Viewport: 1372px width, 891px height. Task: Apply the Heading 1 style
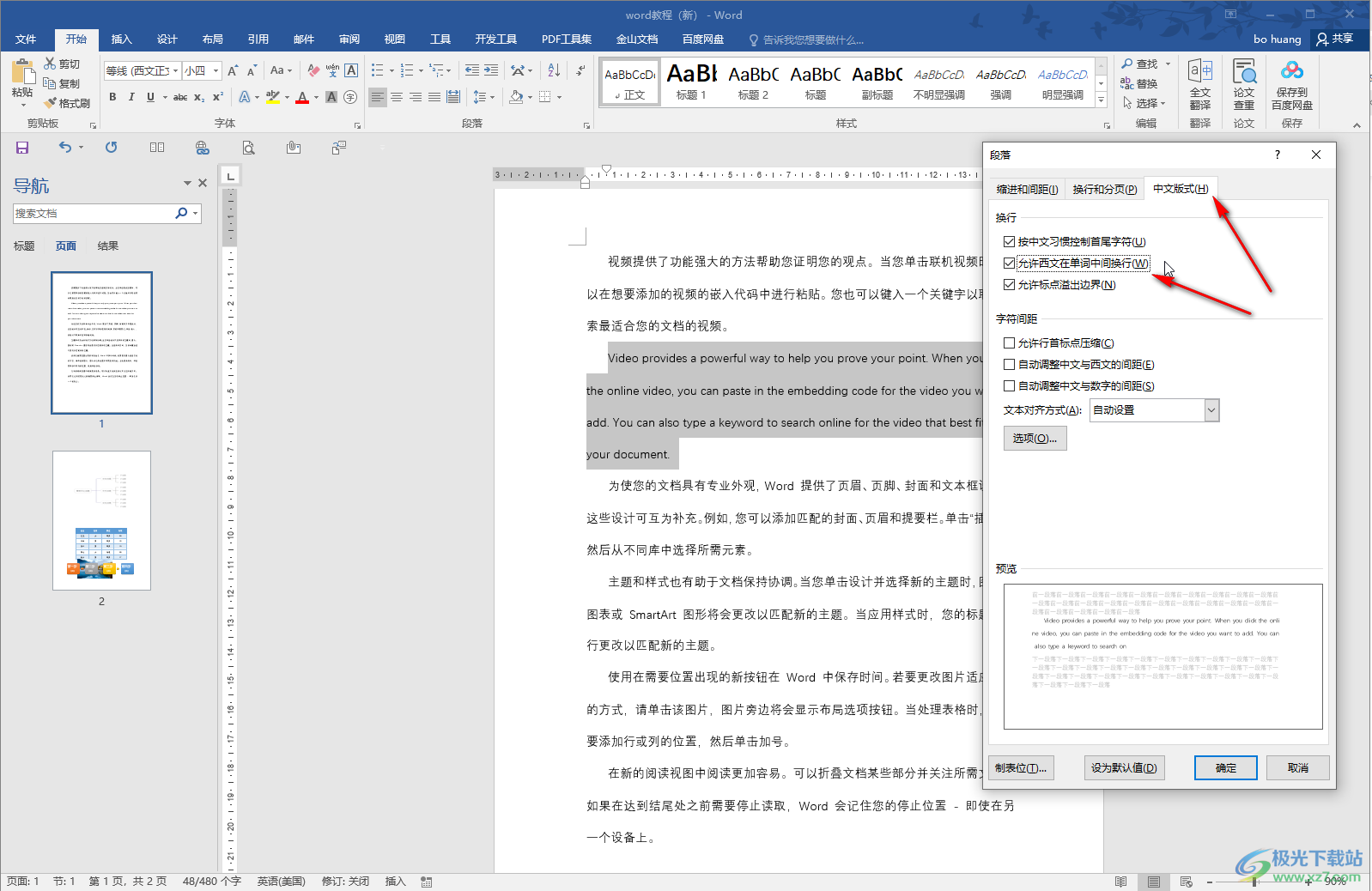[x=691, y=82]
